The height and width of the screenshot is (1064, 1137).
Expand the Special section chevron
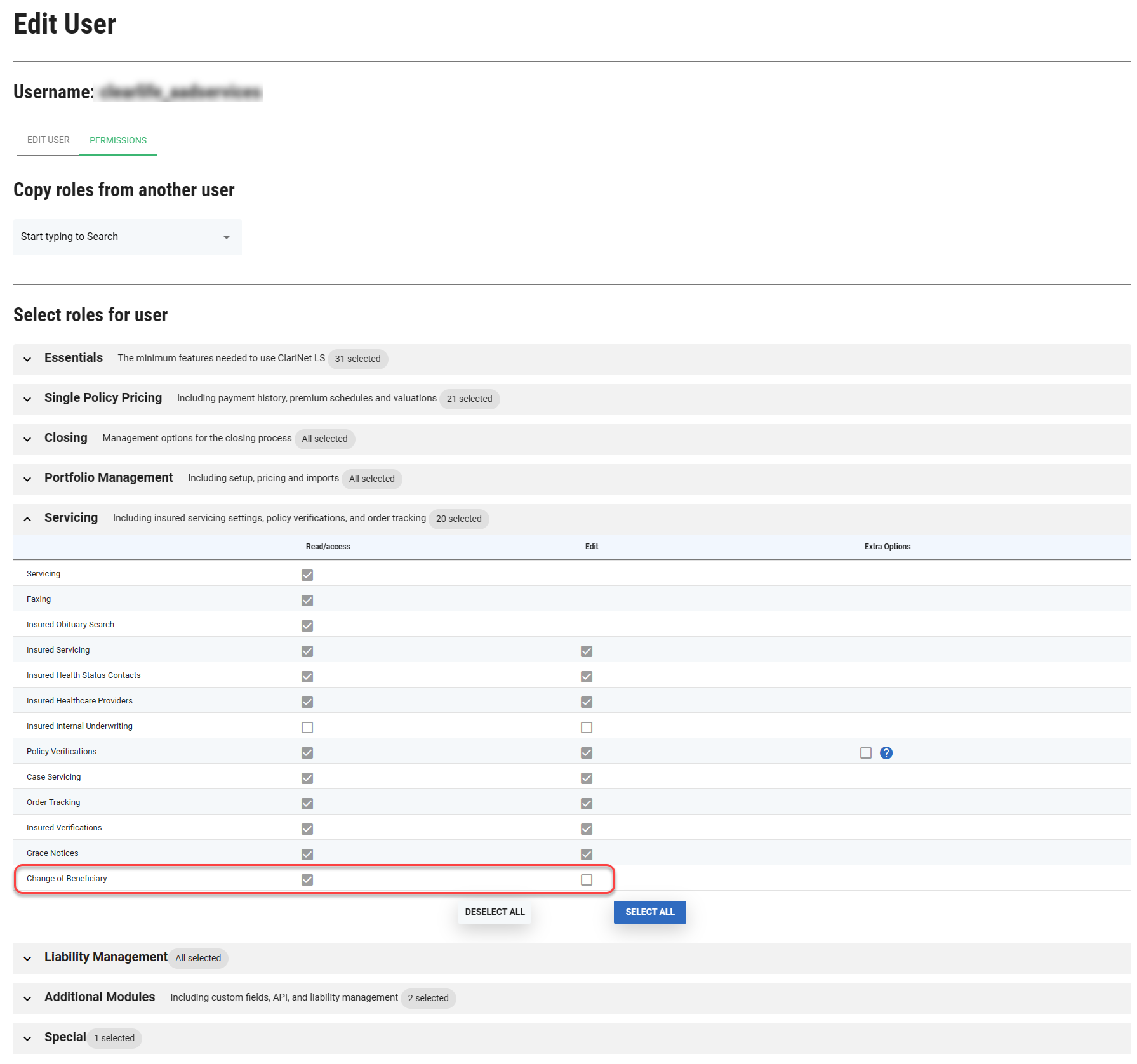(27, 1039)
